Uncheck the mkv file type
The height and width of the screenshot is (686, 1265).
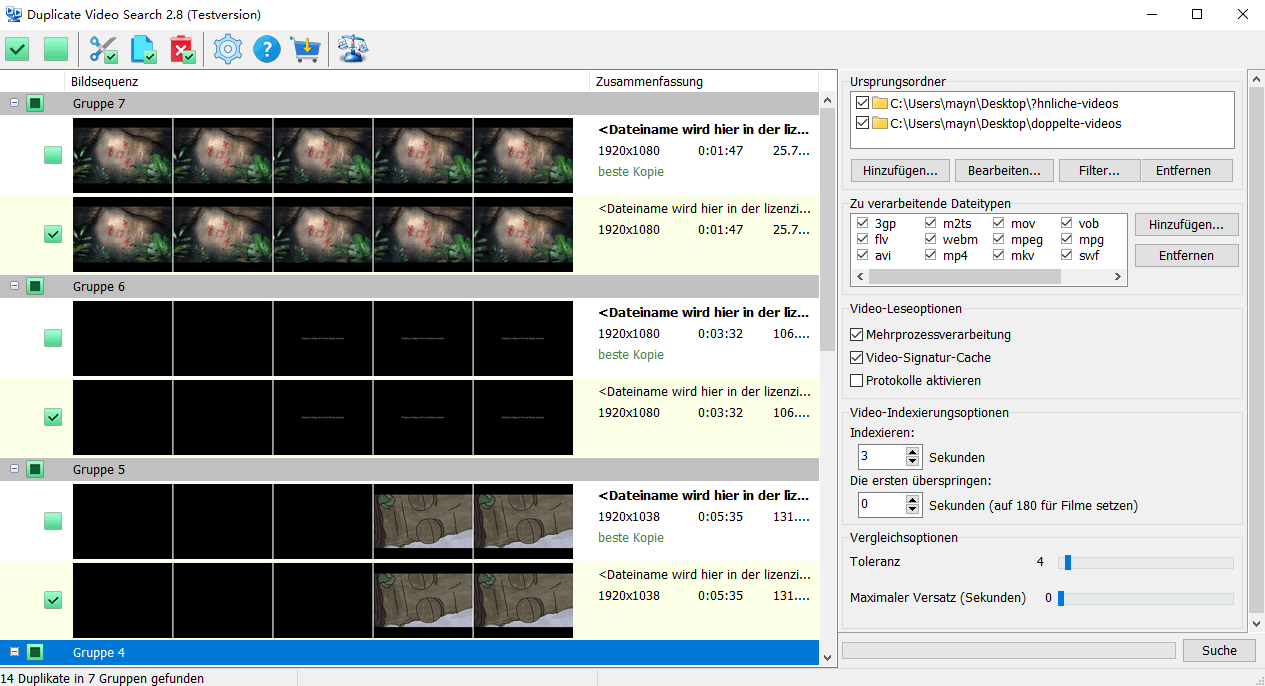999,255
